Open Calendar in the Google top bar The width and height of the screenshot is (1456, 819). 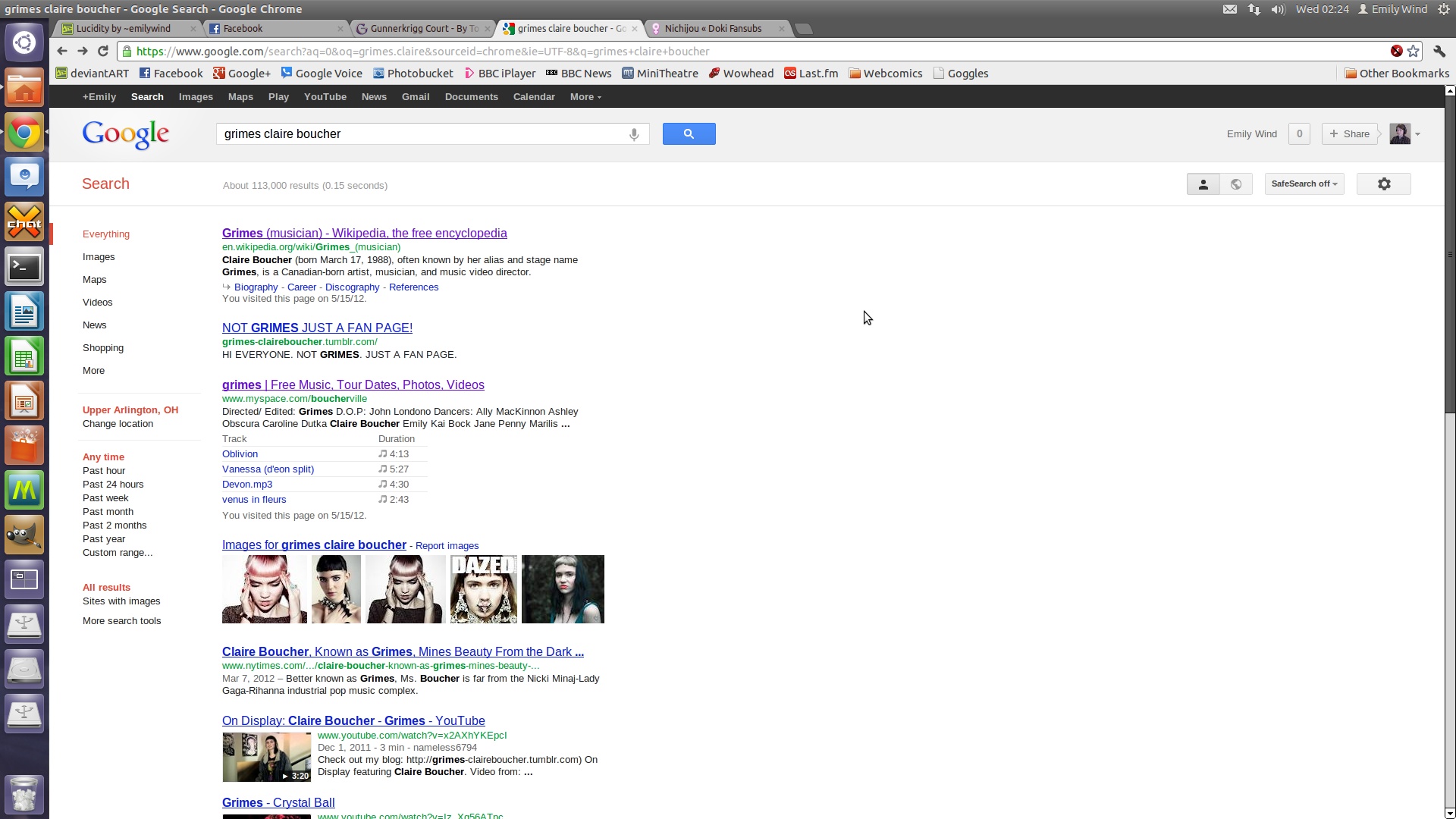534,97
